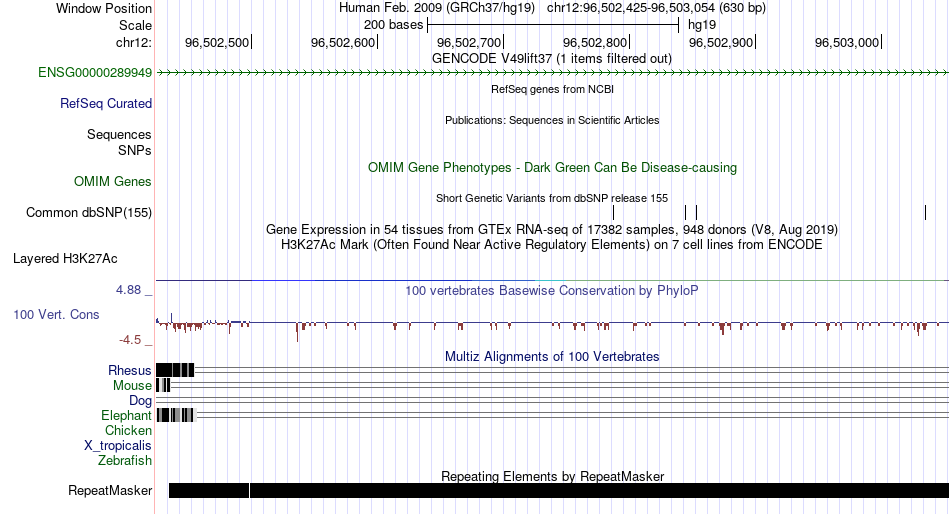Screen dimensions: 950x514
Task: Click the H3K27Ac Mark ENCODE track title
Action: coord(552,245)
